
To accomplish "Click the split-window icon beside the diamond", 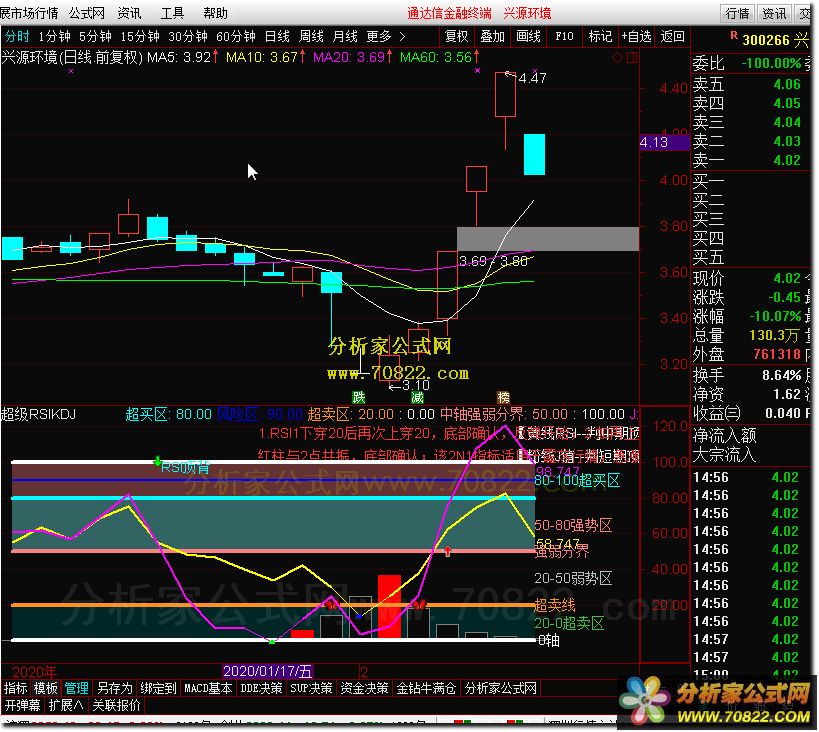I will pos(632,57).
